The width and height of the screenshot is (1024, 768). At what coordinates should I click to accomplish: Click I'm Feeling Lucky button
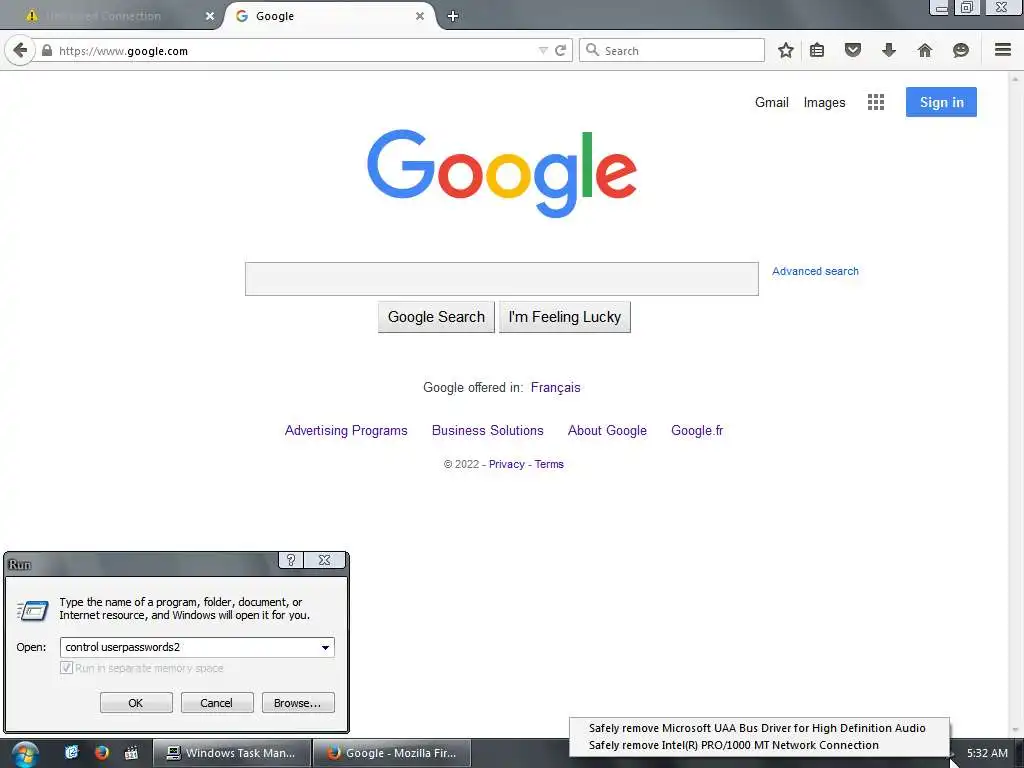[x=565, y=317]
